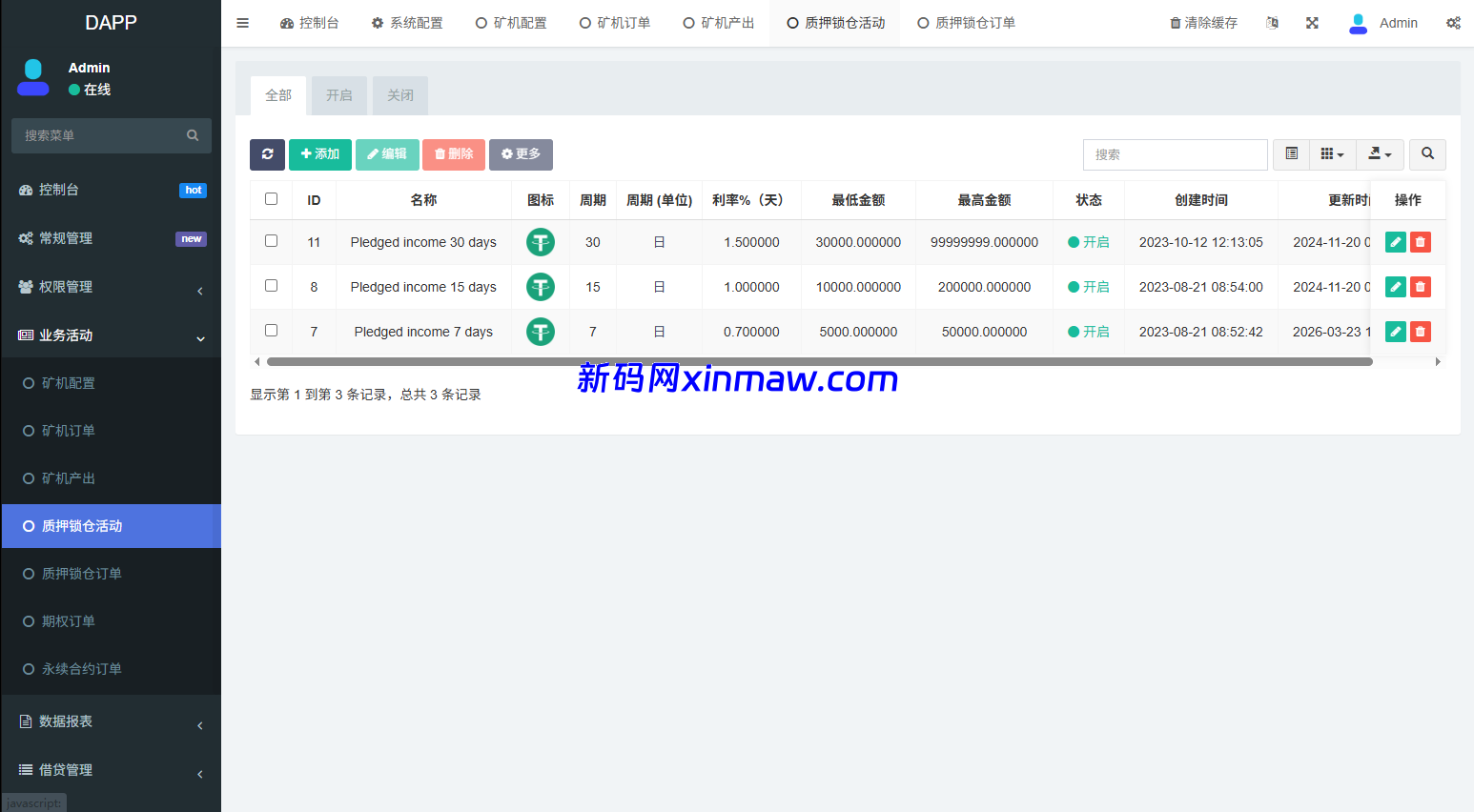Toggle the table card view icon

(1291, 154)
